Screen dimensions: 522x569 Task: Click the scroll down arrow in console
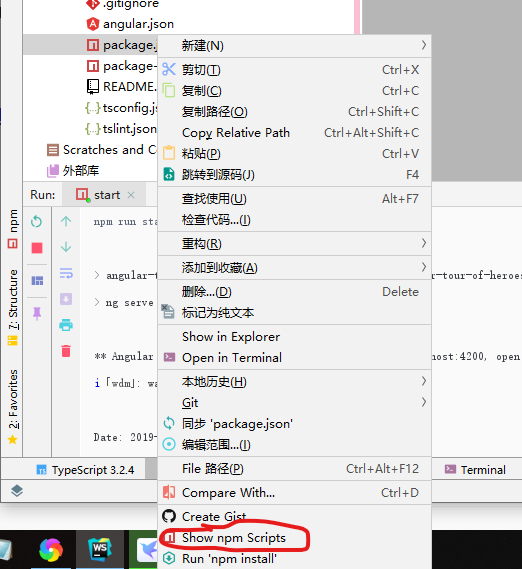click(x=66, y=247)
